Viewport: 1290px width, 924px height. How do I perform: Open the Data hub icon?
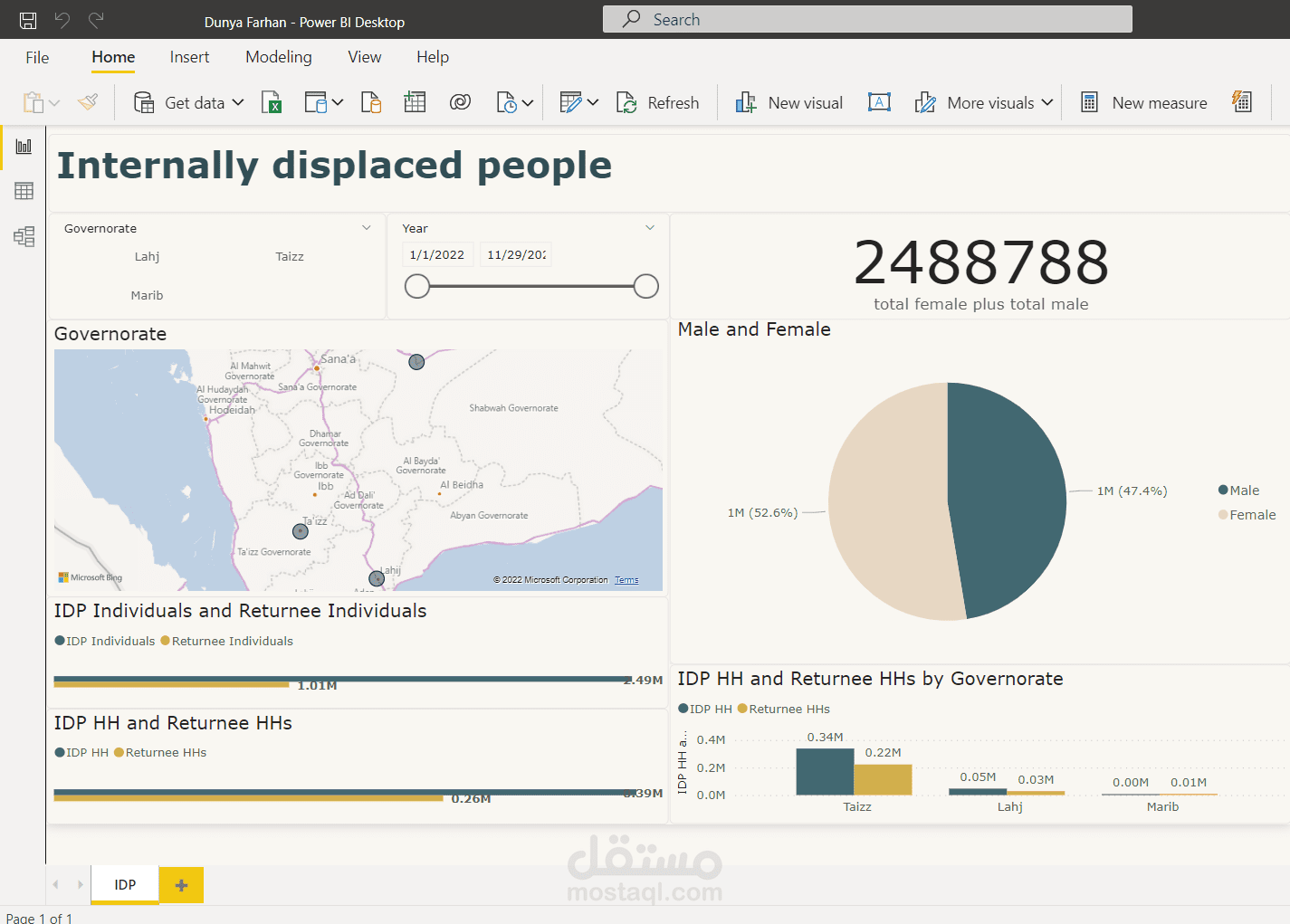[315, 102]
